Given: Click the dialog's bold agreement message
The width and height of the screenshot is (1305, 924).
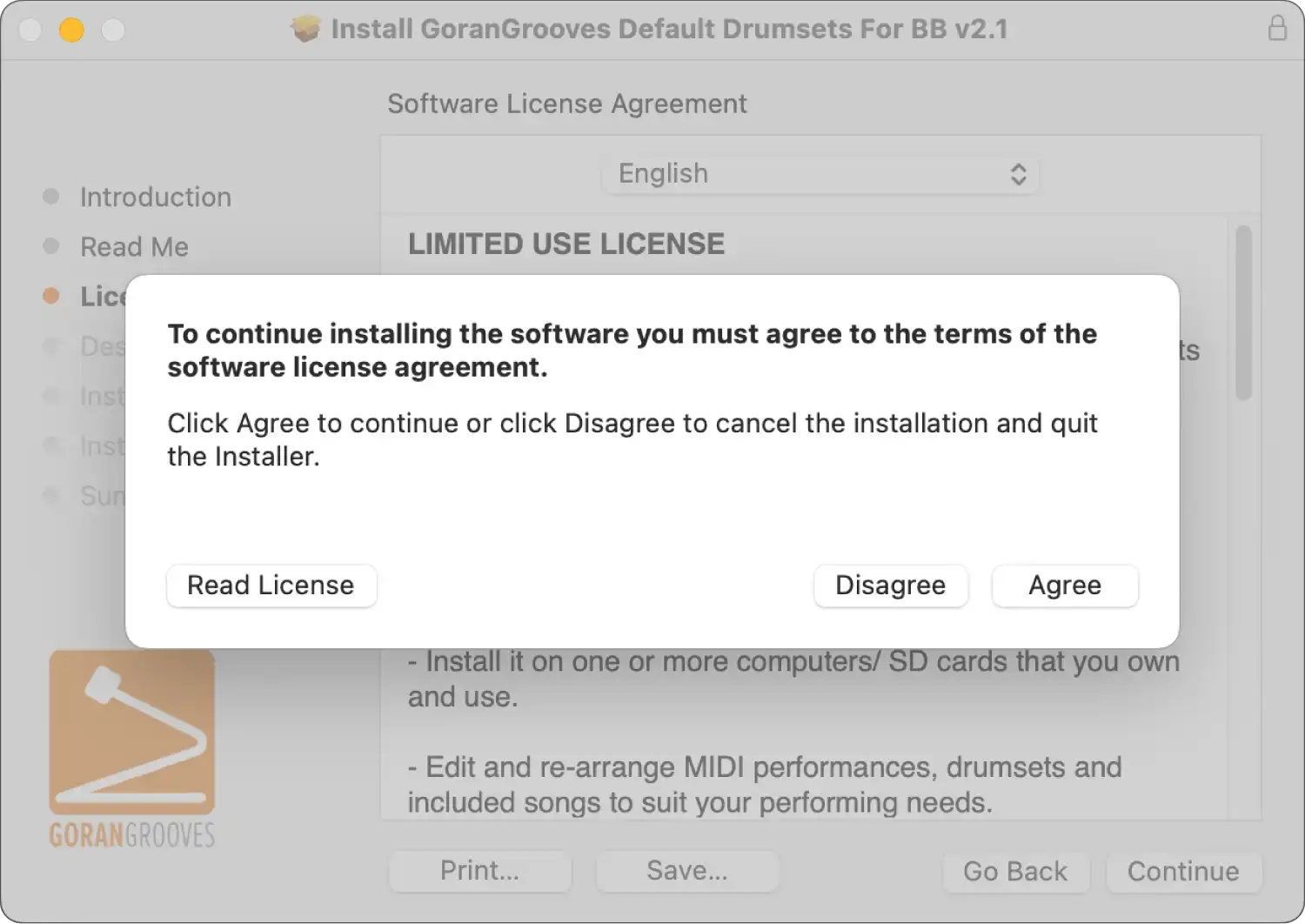Looking at the screenshot, I should [x=632, y=351].
